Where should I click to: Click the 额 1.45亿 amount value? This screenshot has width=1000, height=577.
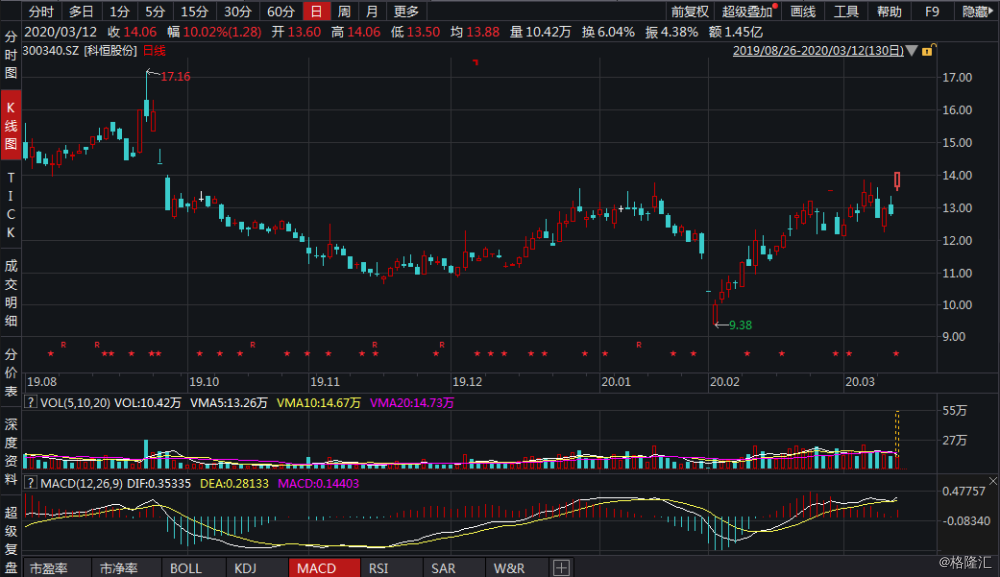coord(735,32)
